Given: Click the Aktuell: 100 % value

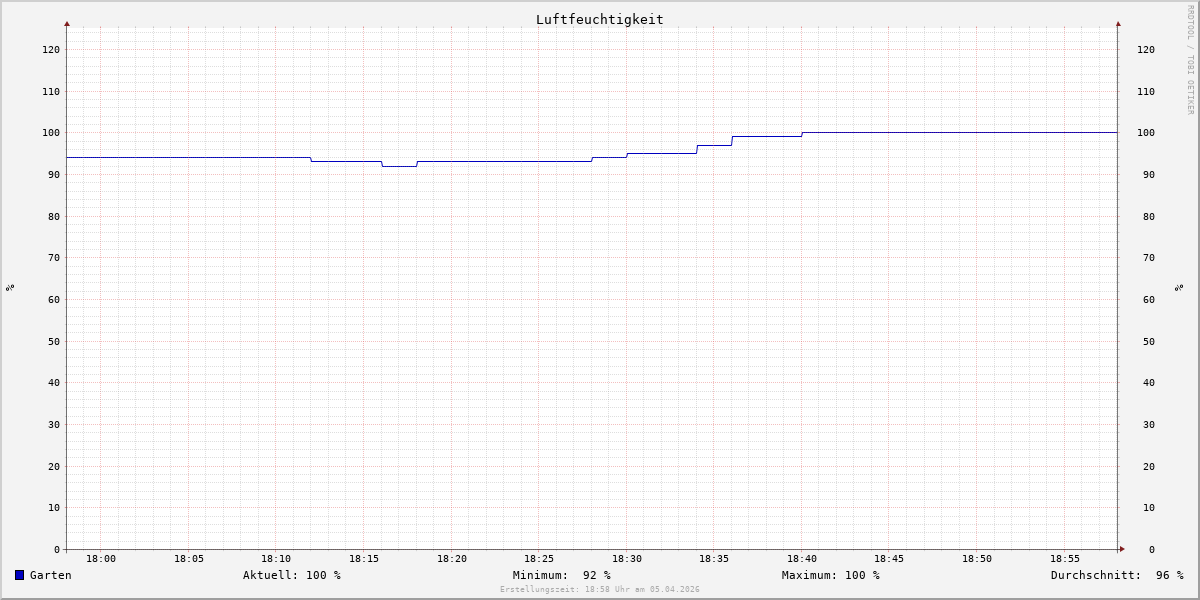Looking at the screenshot, I should [292, 575].
